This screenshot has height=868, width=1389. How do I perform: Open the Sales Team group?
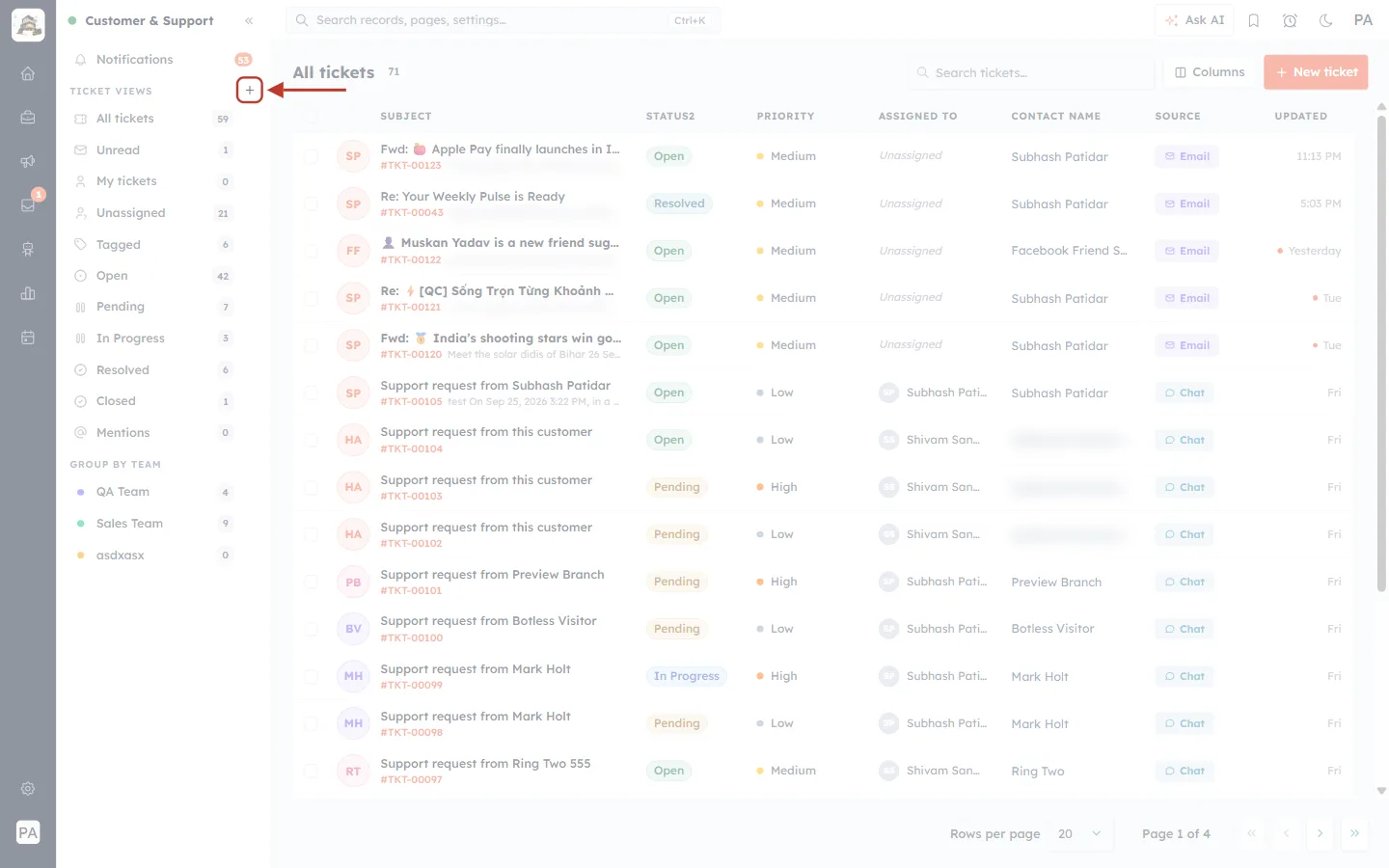tap(152, 524)
